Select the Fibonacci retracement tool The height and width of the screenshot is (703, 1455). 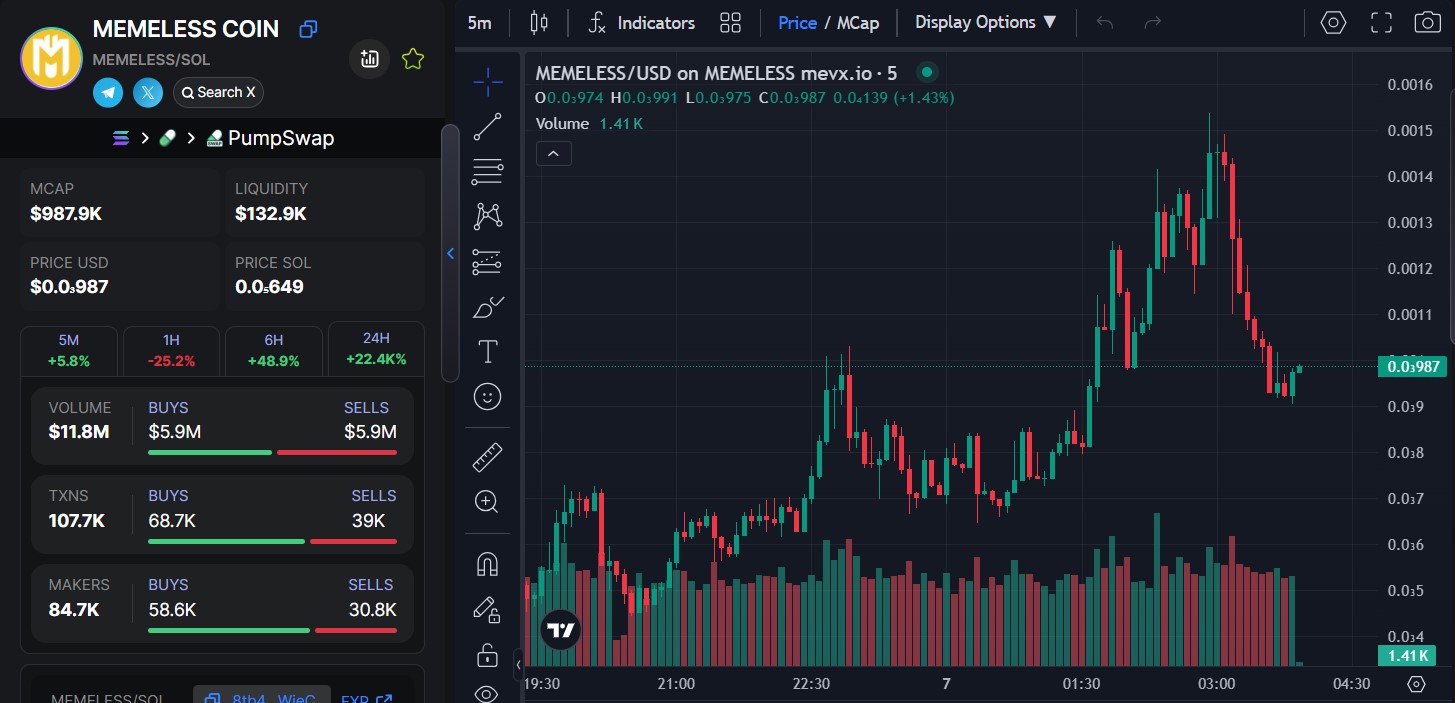coord(487,172)
